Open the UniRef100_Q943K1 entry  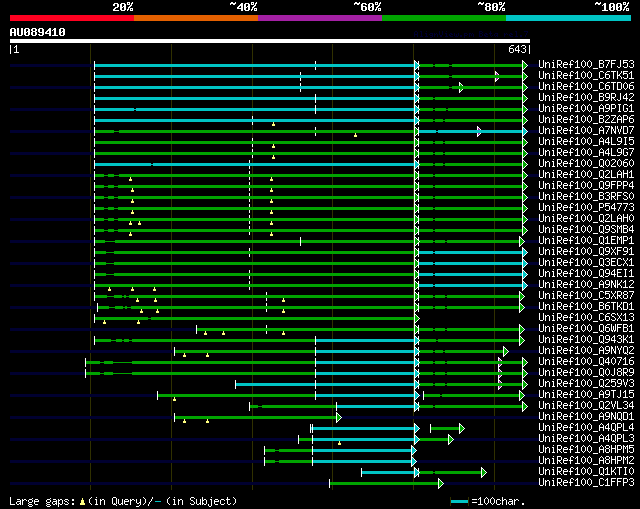tap(586, 340)
